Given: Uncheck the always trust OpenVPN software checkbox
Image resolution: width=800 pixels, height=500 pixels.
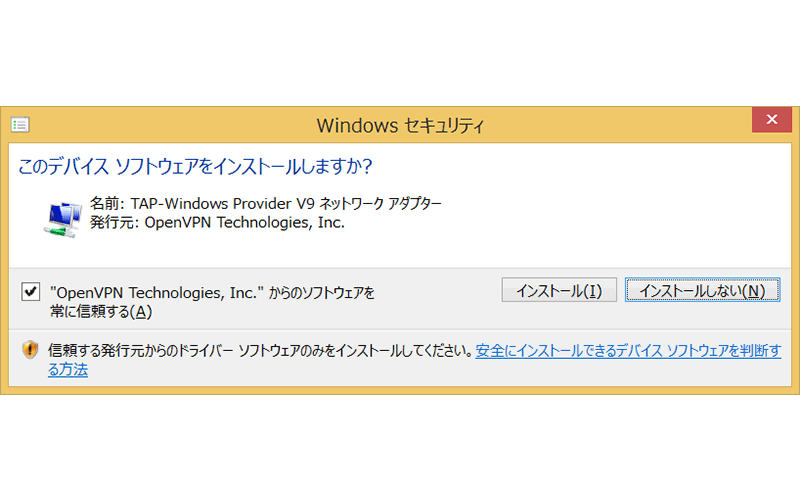Looking at the screenshot, I should pyautogui.click(x=30, y=291).
